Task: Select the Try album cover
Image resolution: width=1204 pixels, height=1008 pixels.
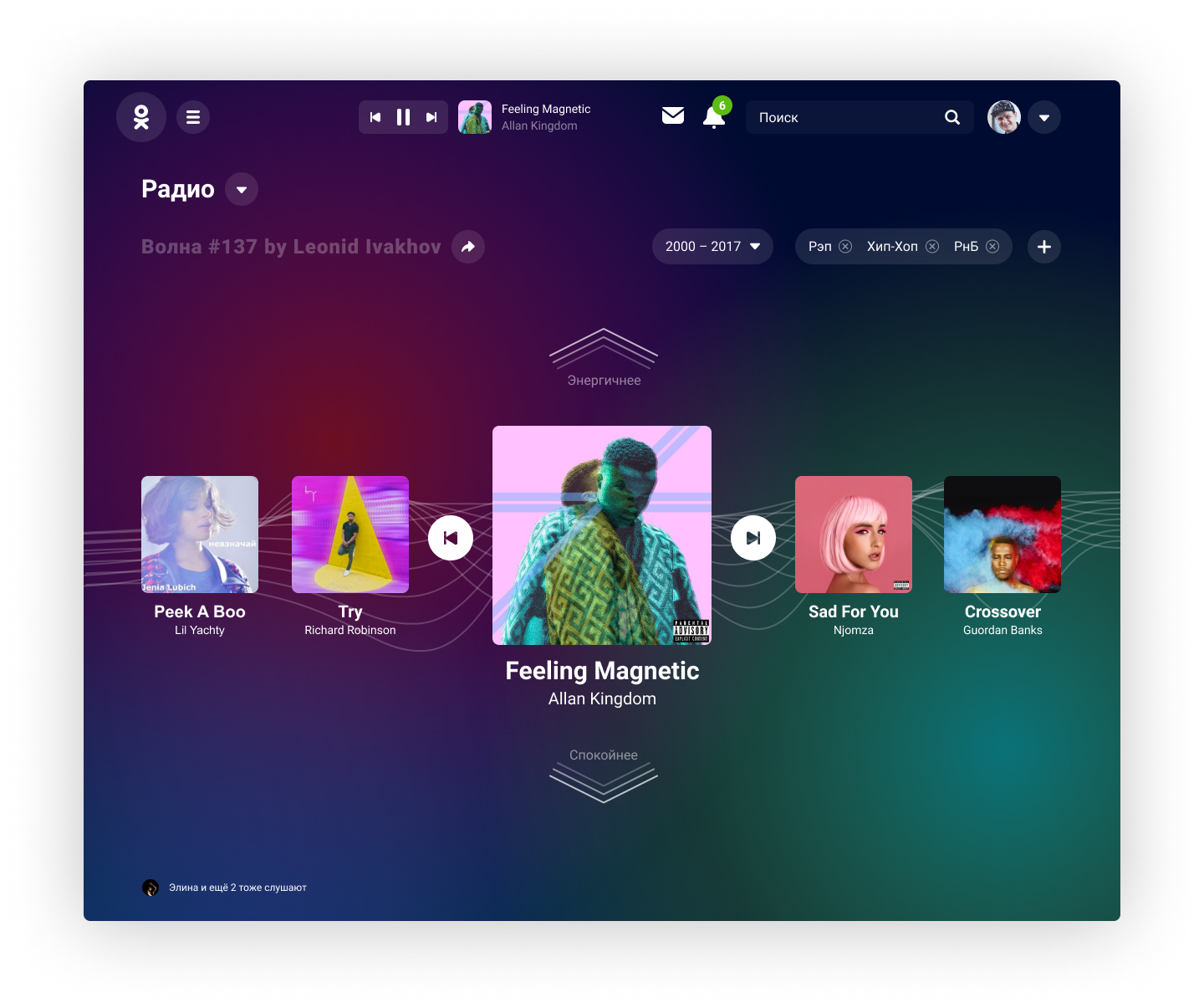Action: pos(350,535)
